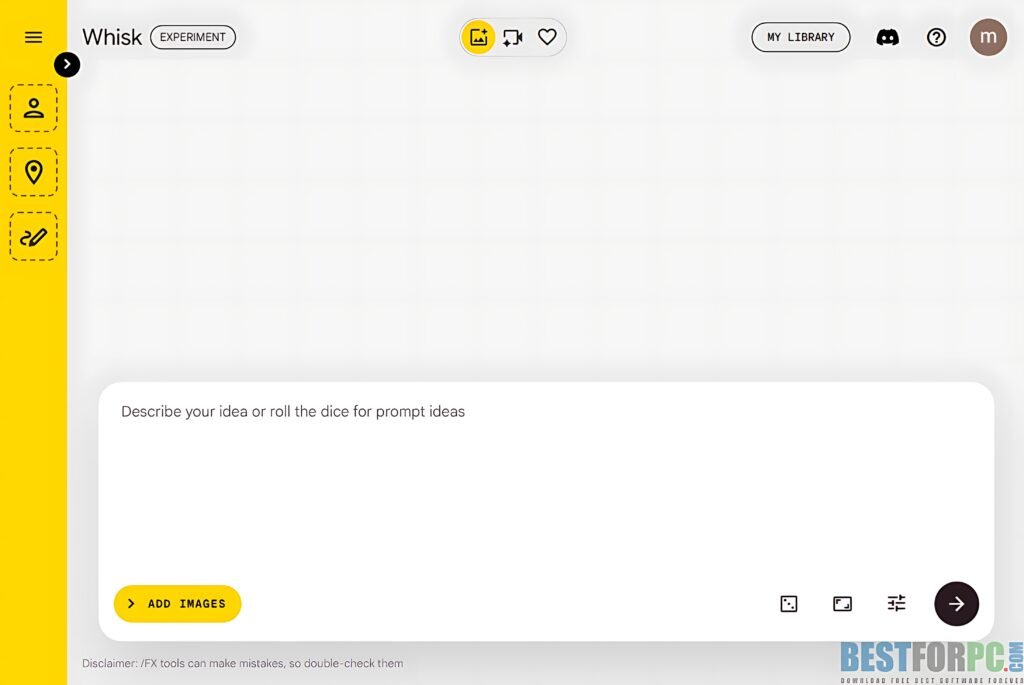Expand the sidebar with the black arrow button

tap(67, 64)
